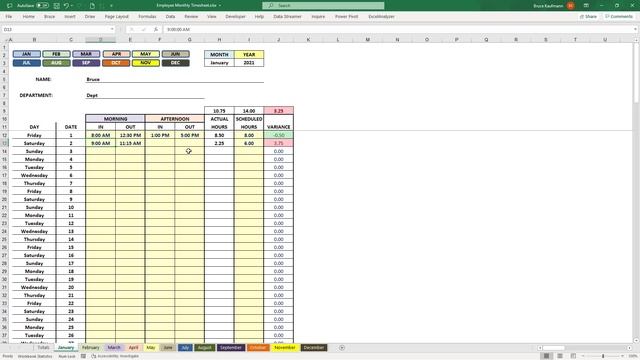Switch to the March sheet tab
This screenshot has width=640, height=360.
point(114,348)
